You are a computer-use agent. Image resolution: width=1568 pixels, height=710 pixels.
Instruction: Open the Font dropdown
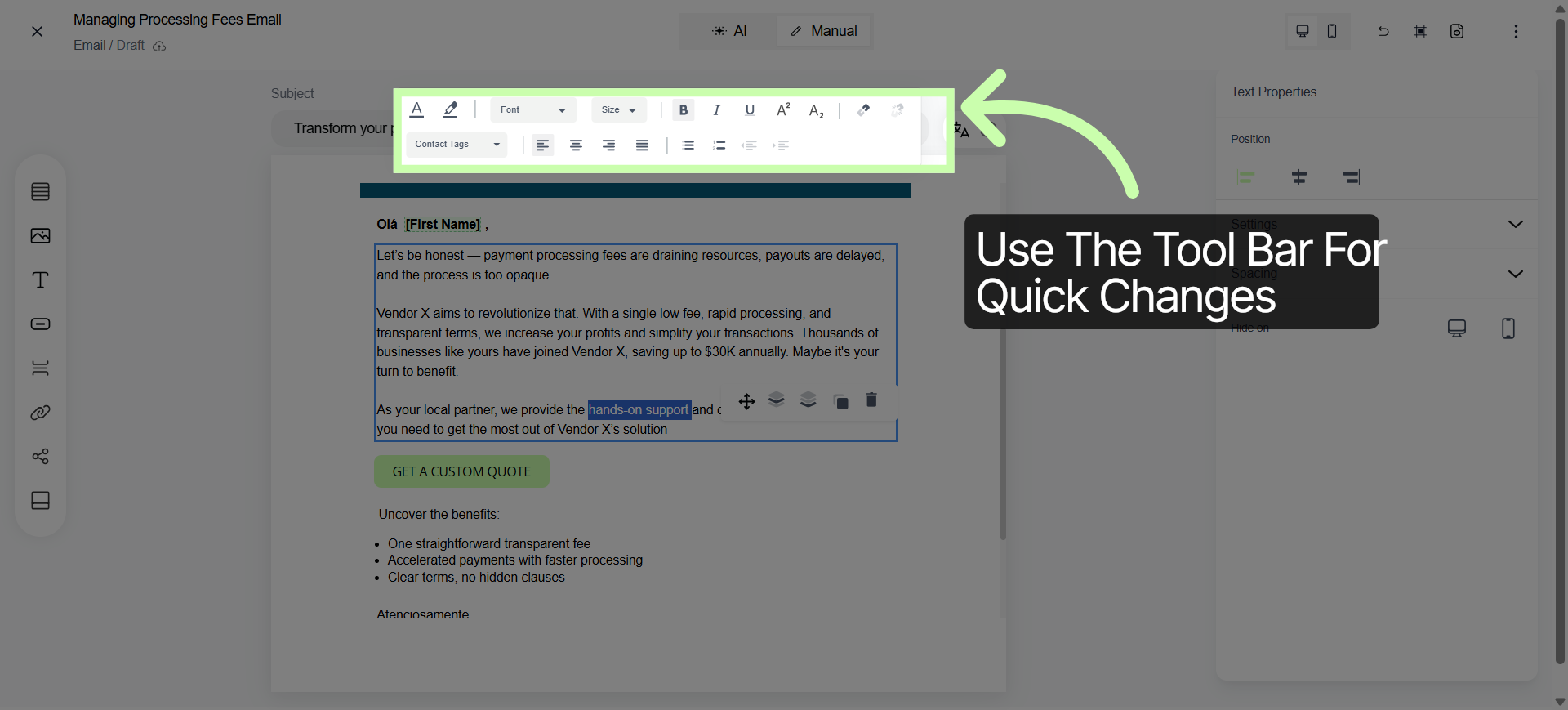pyautogui.click(x=532, y=109)
